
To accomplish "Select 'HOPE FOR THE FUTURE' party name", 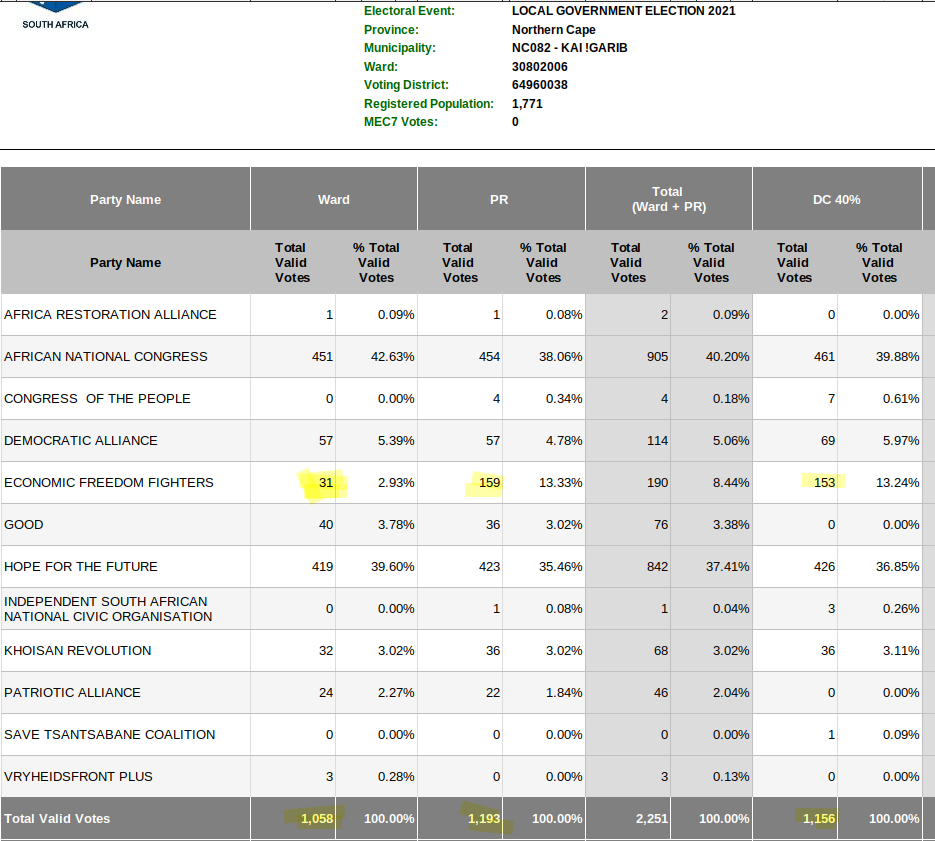I will (81, 566).
